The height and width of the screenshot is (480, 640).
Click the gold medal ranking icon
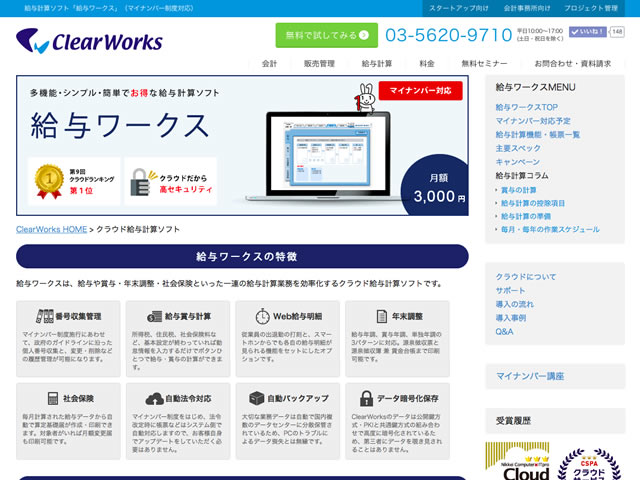pyautogui.click(x=49, y=181)
